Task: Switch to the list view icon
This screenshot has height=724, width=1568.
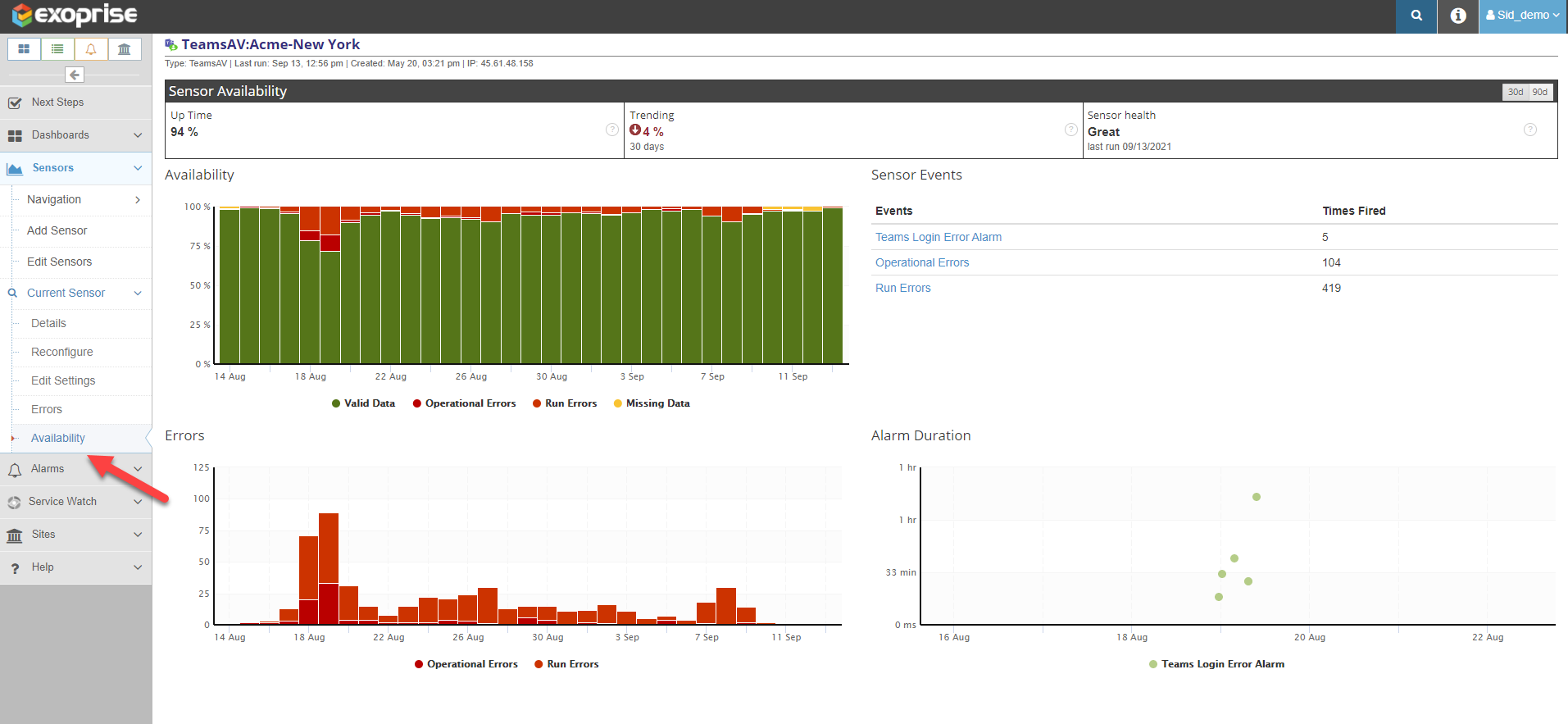Action: 57,49
